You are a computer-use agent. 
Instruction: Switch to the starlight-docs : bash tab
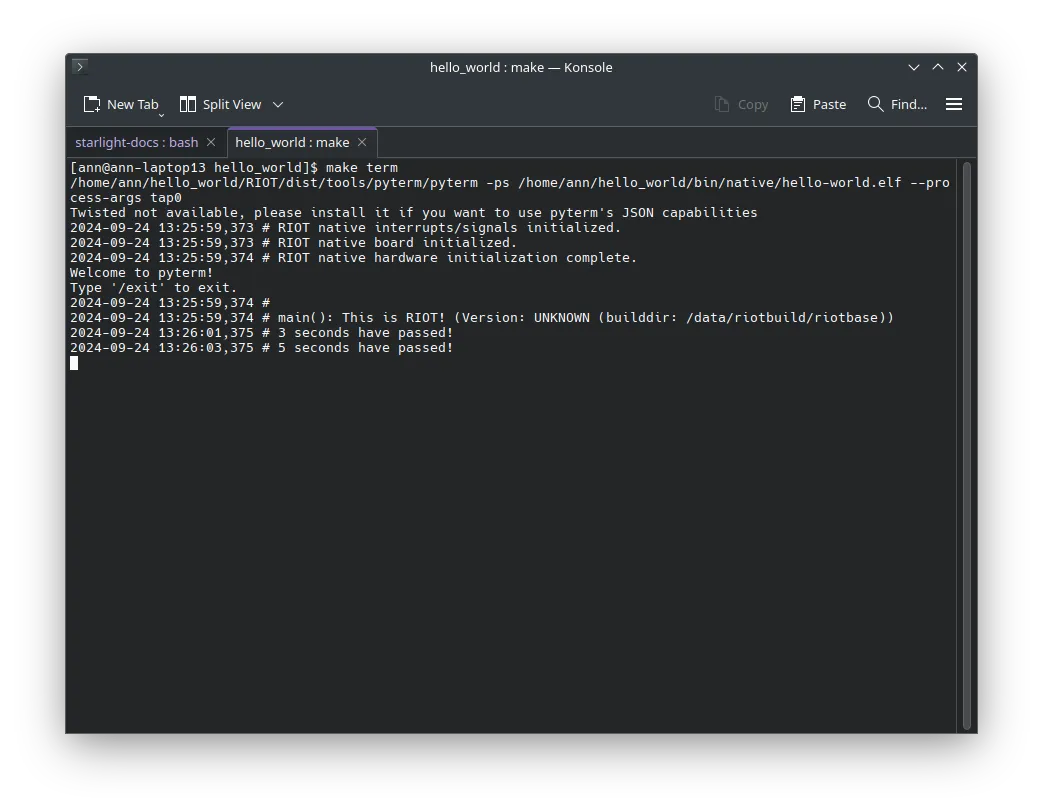click(x=136, y=142)
